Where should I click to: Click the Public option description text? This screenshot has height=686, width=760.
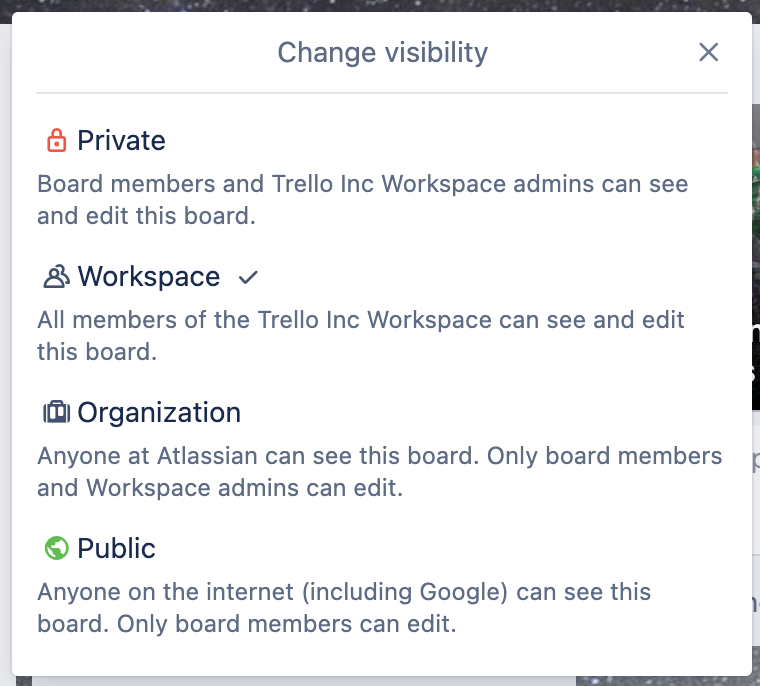[344, 607]
